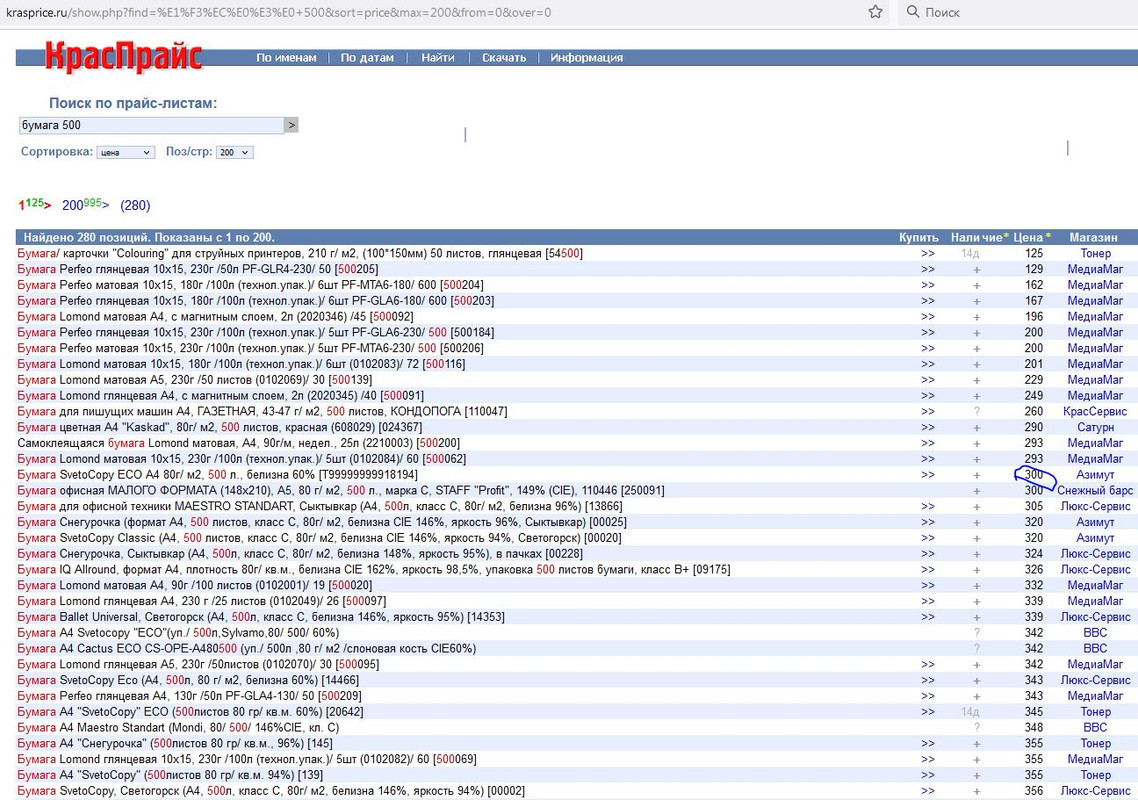Bookmark this page with the star icon
The image size is (1138, 800).
(x=875, y=12)
